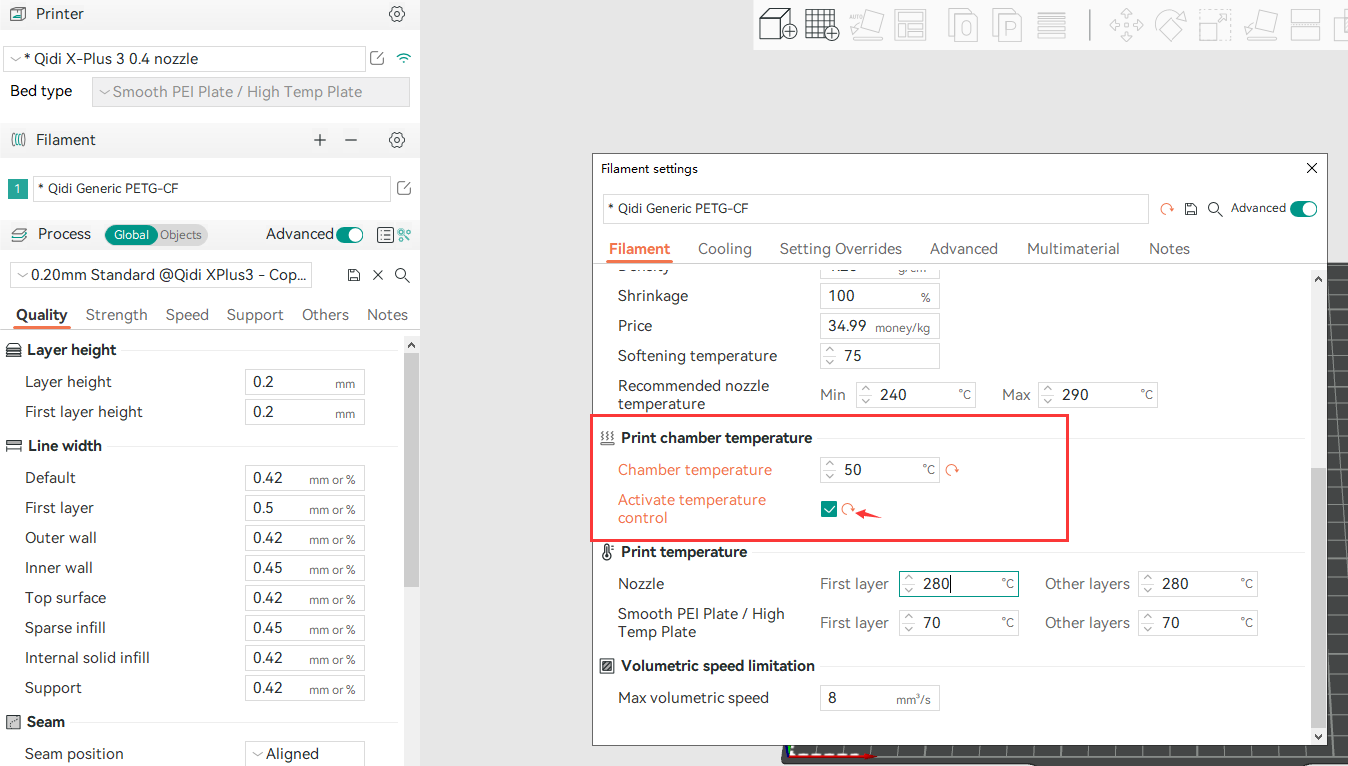
Task: Click the printer Wi-Fi connection icon
Action: coord(404,59)
